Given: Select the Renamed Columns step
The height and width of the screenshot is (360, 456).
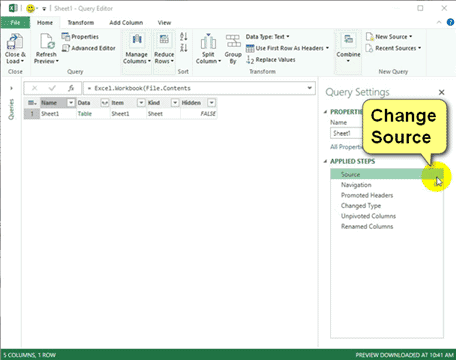Looking at the screenshot, I should 387,226.
